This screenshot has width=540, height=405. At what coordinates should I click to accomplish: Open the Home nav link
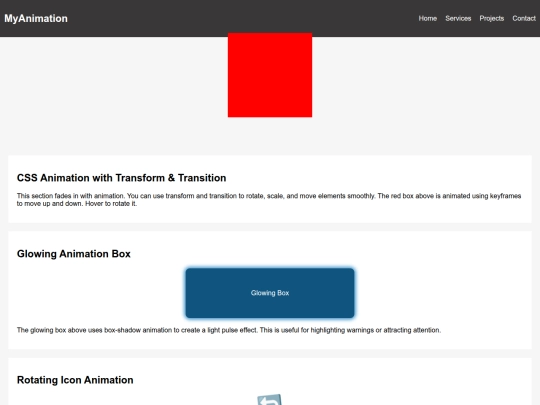428,18
